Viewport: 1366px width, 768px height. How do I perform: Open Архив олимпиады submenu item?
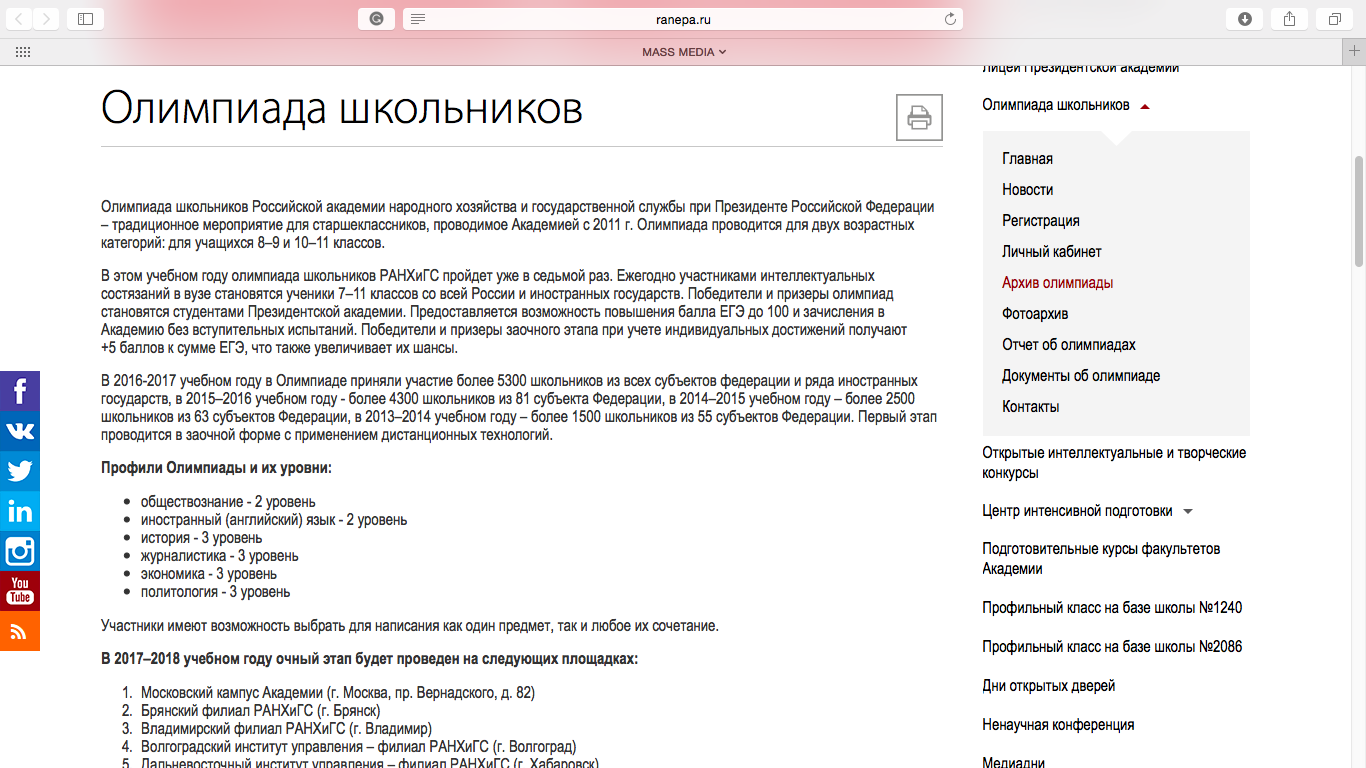[x=1057, y=283]
